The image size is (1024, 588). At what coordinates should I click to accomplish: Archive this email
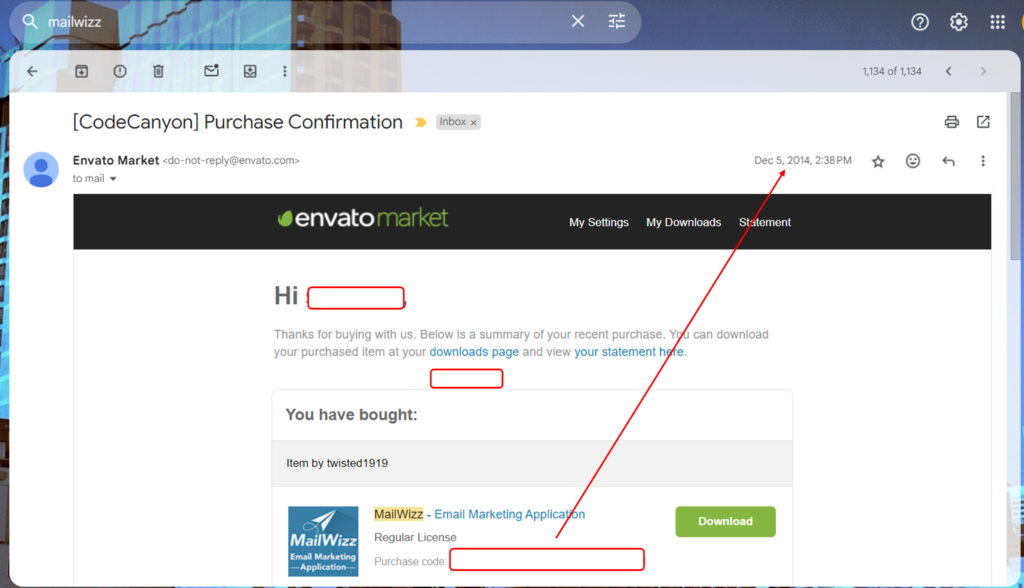click(81, 71)
